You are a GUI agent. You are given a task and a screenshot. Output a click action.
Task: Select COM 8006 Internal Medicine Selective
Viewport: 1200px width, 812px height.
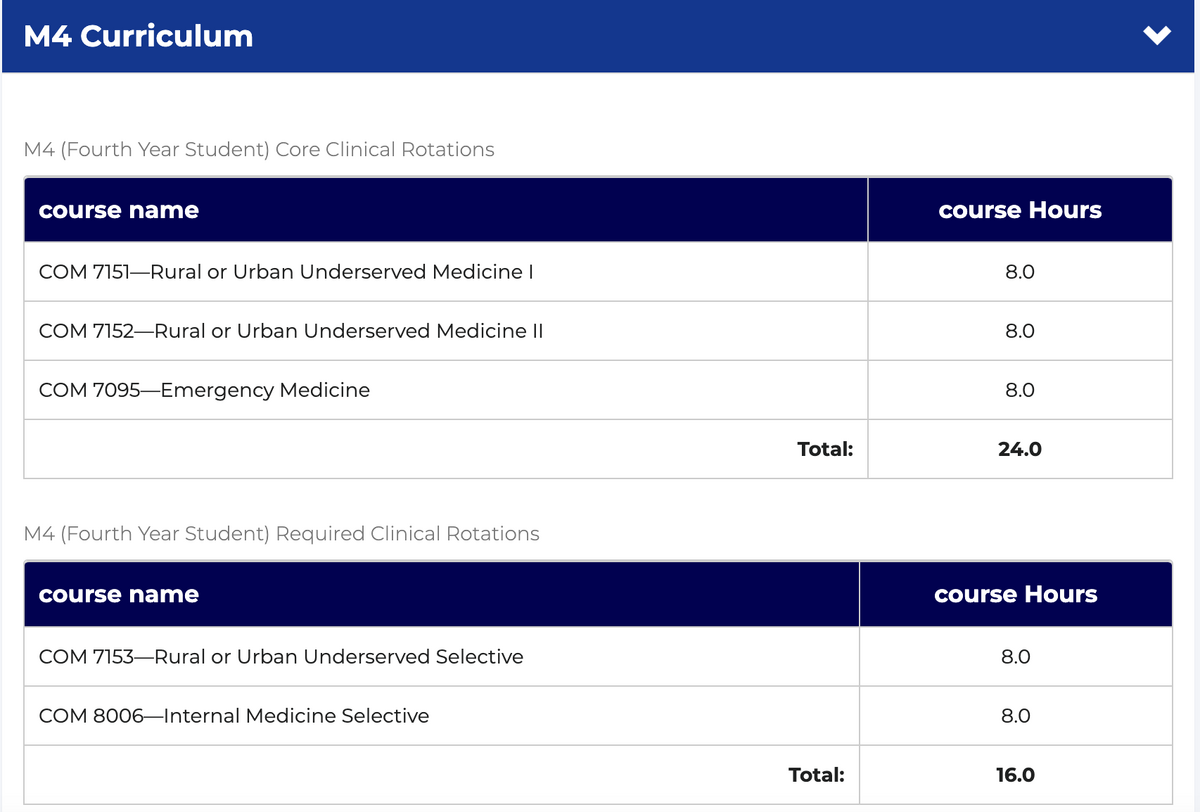coord(233,716)
